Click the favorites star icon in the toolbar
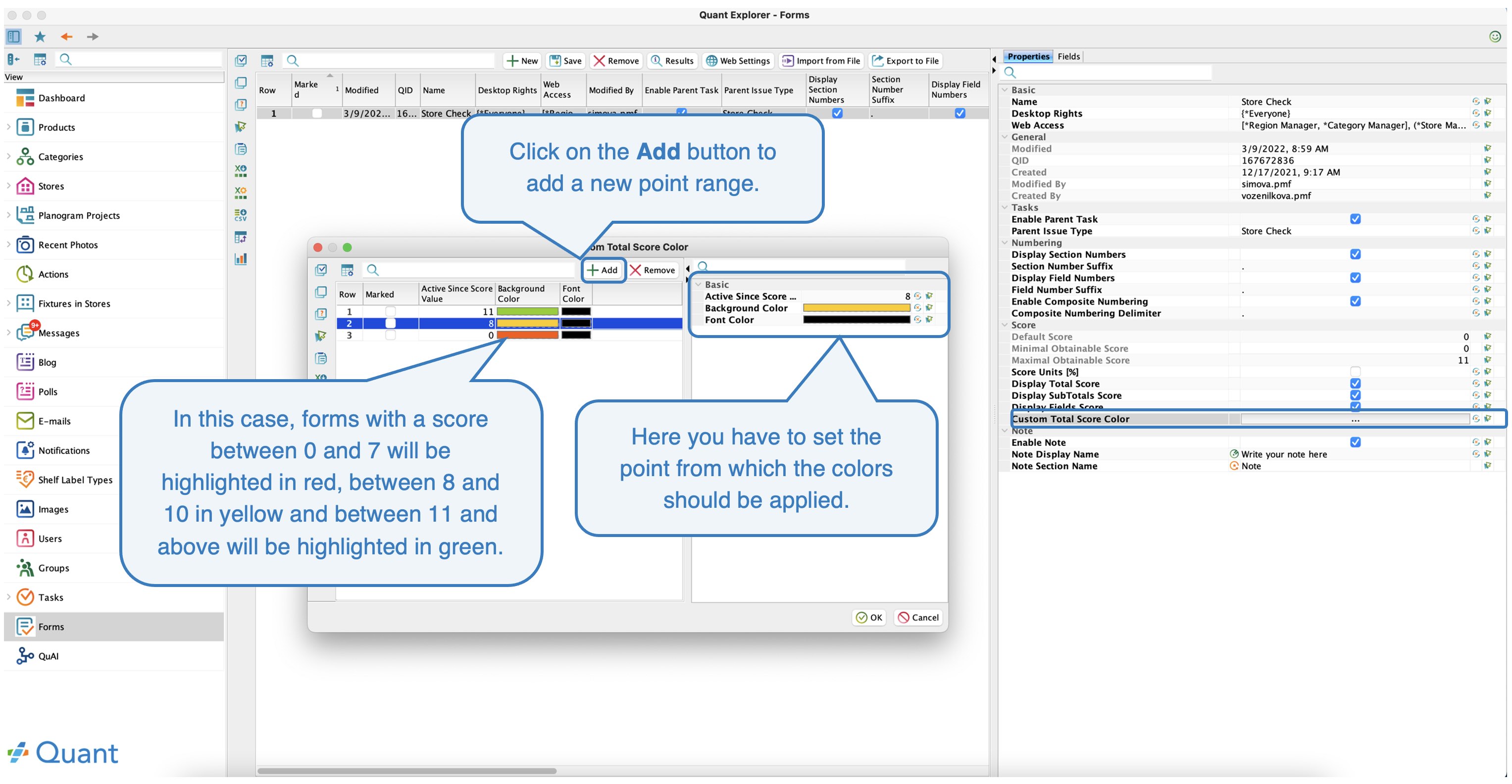 (x=40, y=37)
